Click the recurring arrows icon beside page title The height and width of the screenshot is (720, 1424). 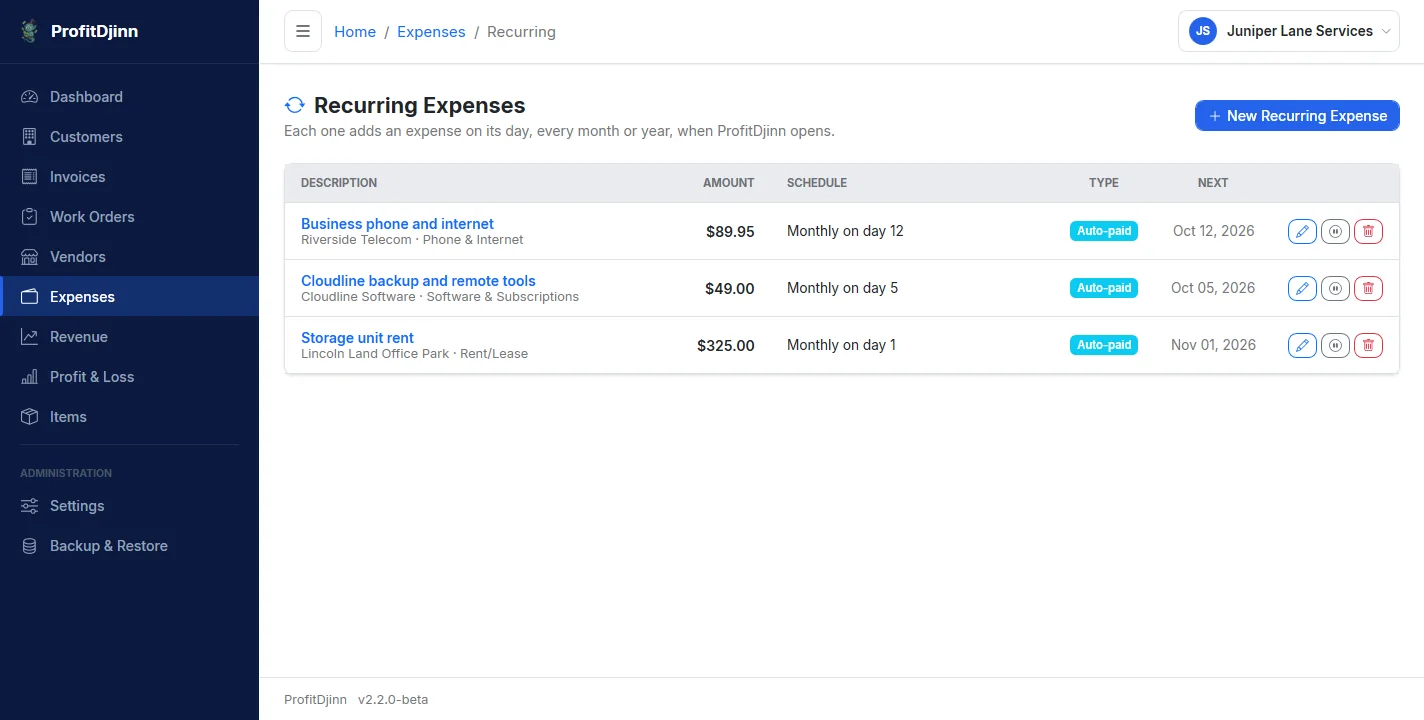pos(295,105)
